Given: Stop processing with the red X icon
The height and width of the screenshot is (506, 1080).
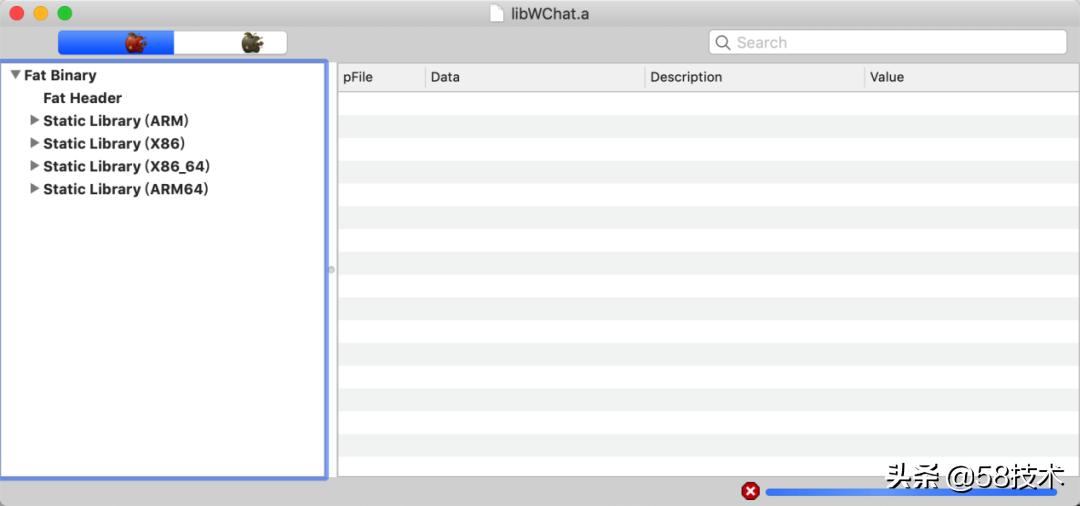Looking at the screenshot, I should [751, 491].
